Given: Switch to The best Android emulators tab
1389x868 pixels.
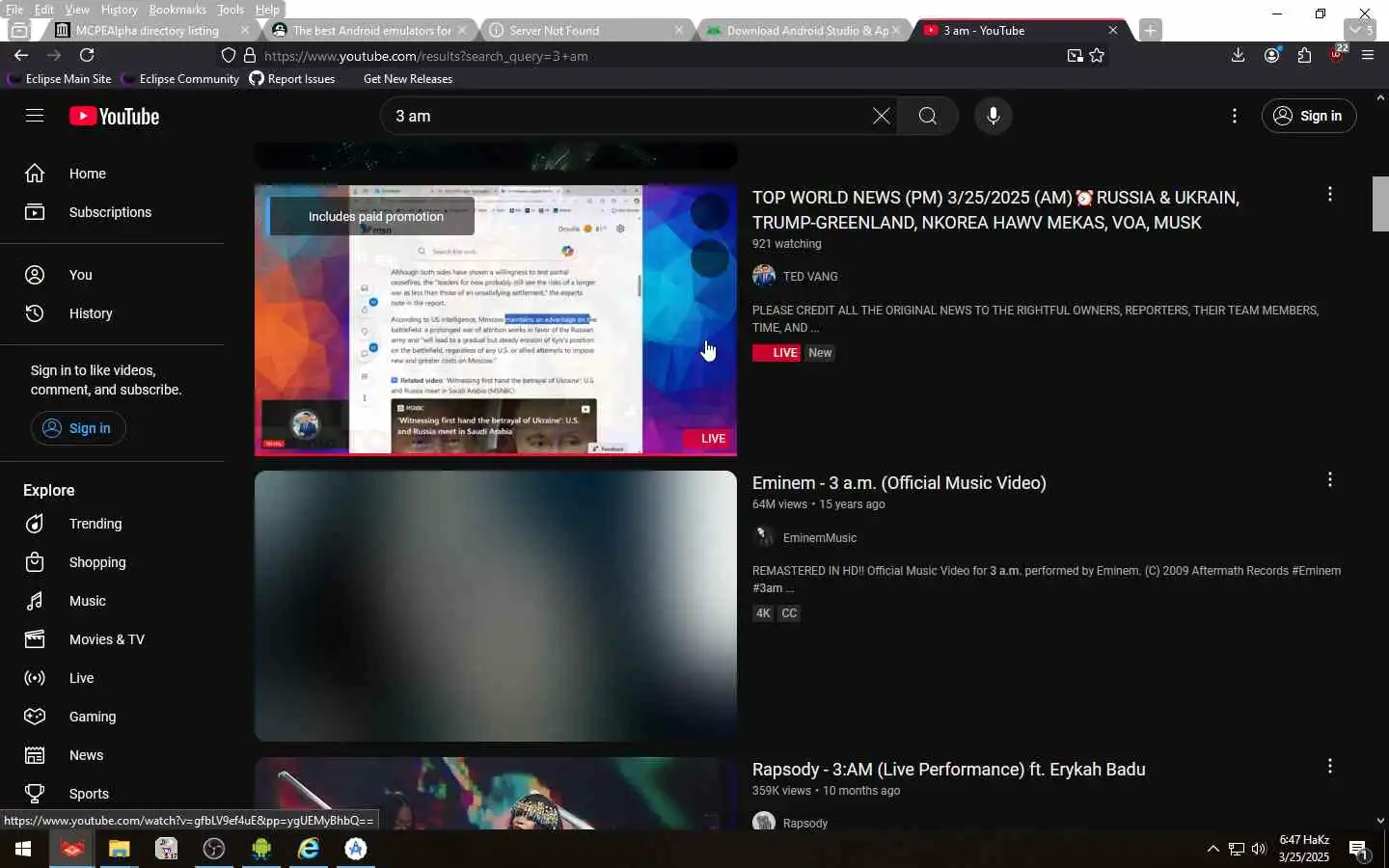Looking at the screenshot, I should [x=369, y=30].
